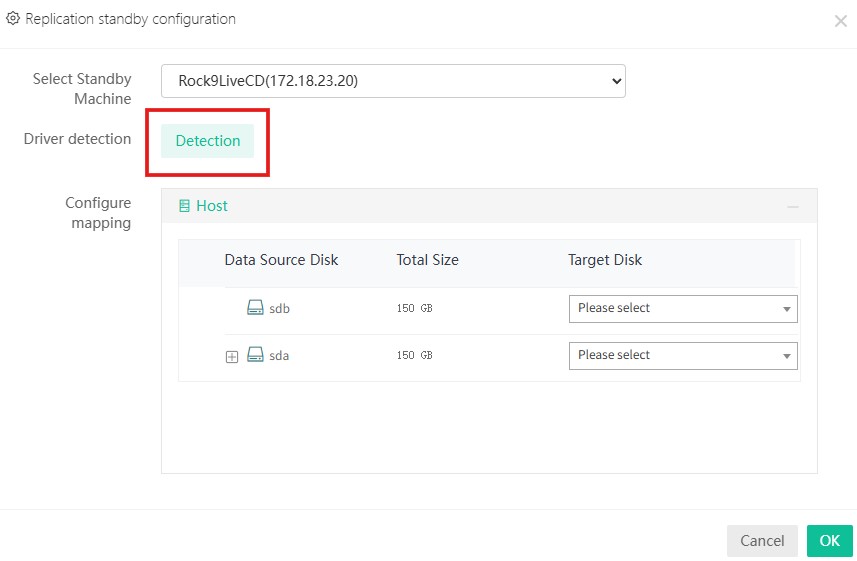Click the sdb disk drive icon

255,308
